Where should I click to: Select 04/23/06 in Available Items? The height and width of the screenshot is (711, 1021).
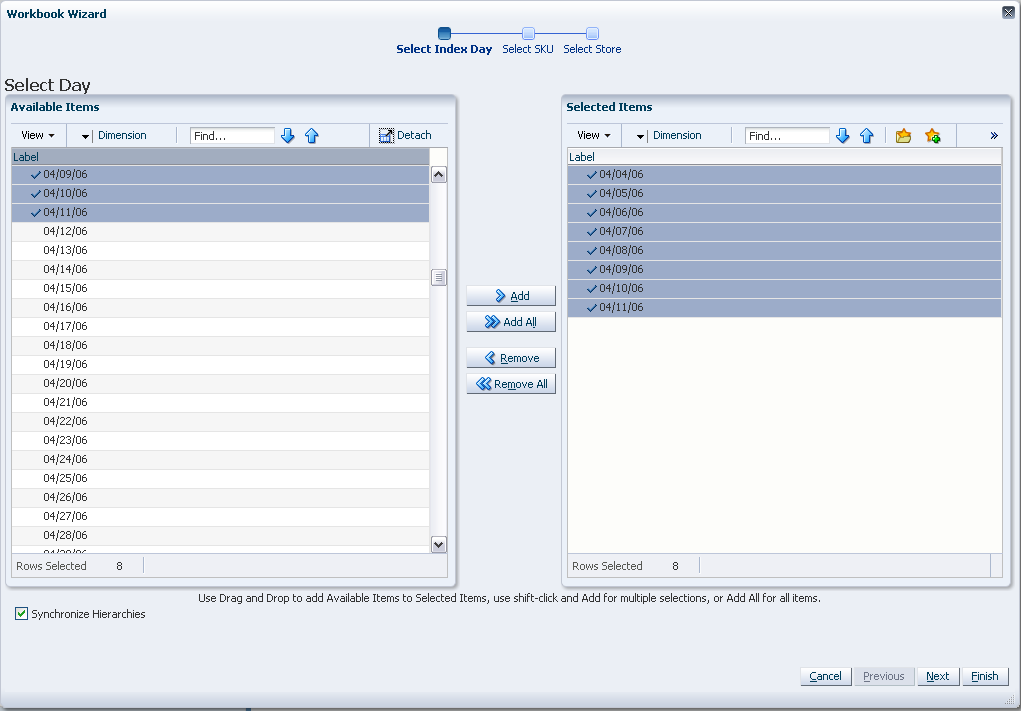(x=220, y=440)
